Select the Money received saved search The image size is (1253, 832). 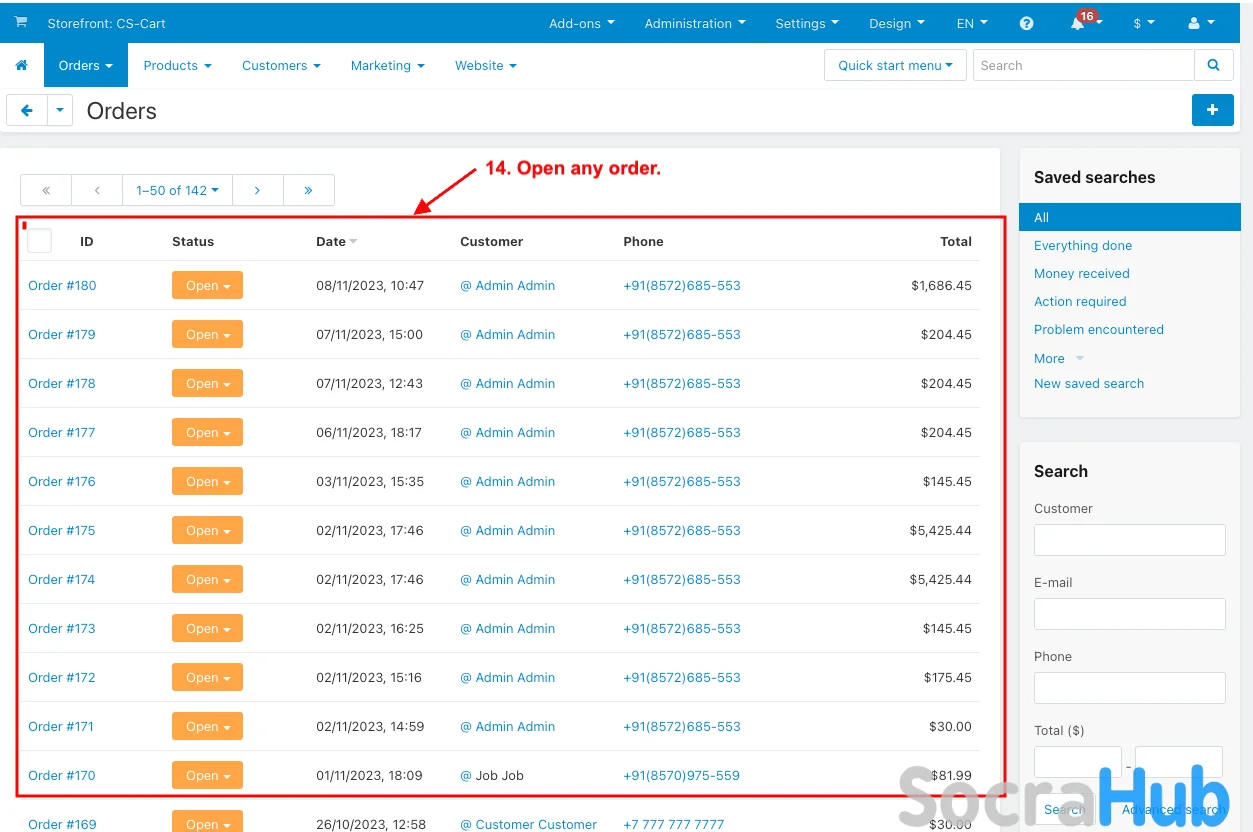click(x=1081, y=274)
